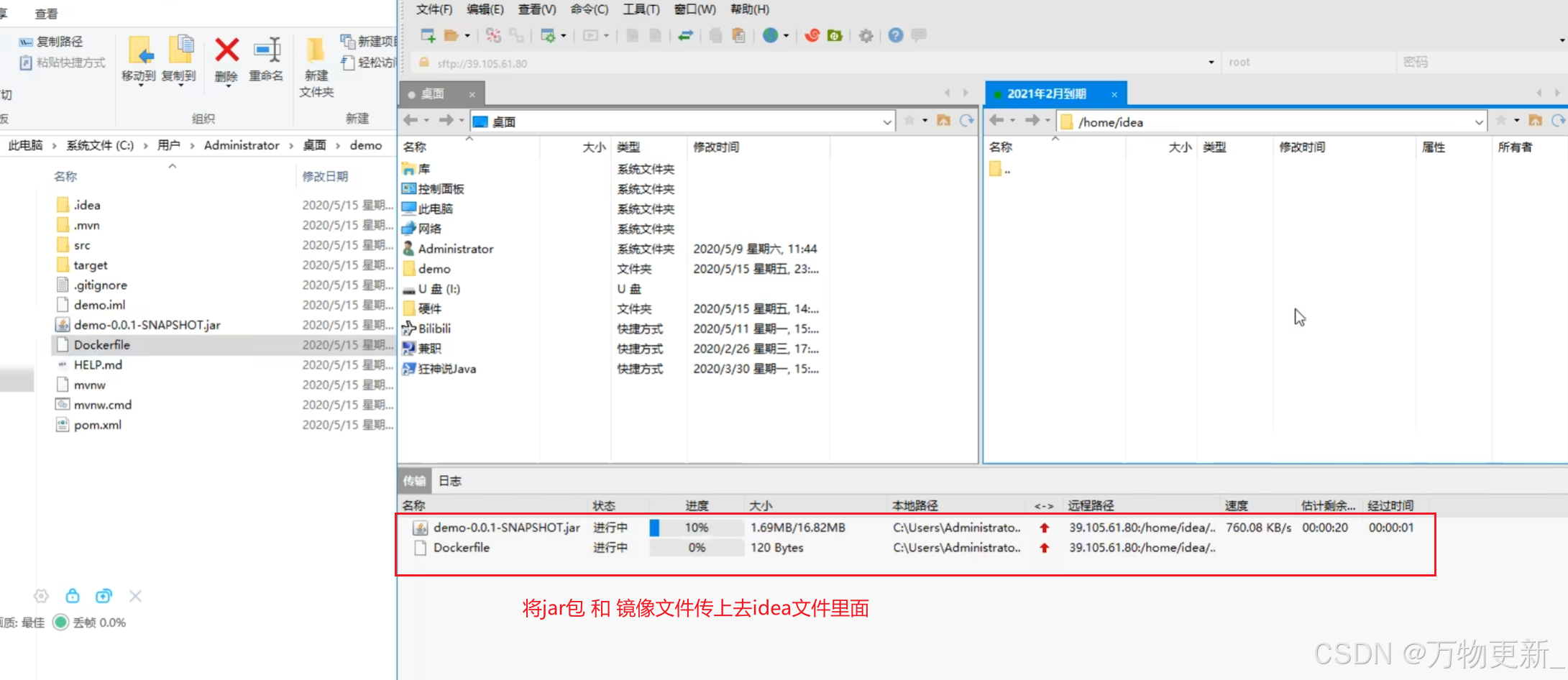
Task: Click local pane home folder icon
Action: tap(943, 121)
